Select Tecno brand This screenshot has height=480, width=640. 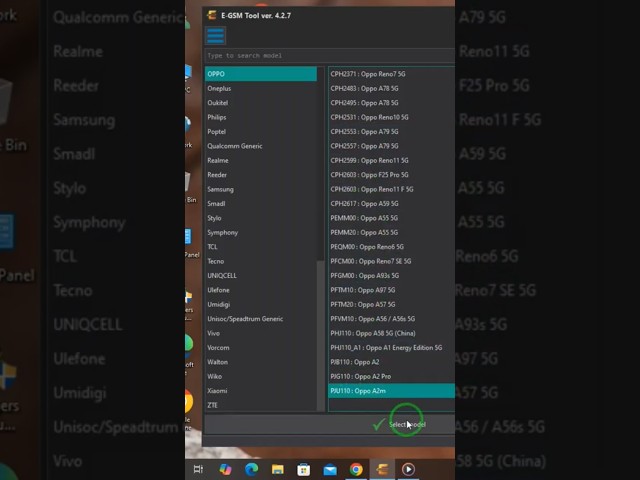[x=261, y=261]
